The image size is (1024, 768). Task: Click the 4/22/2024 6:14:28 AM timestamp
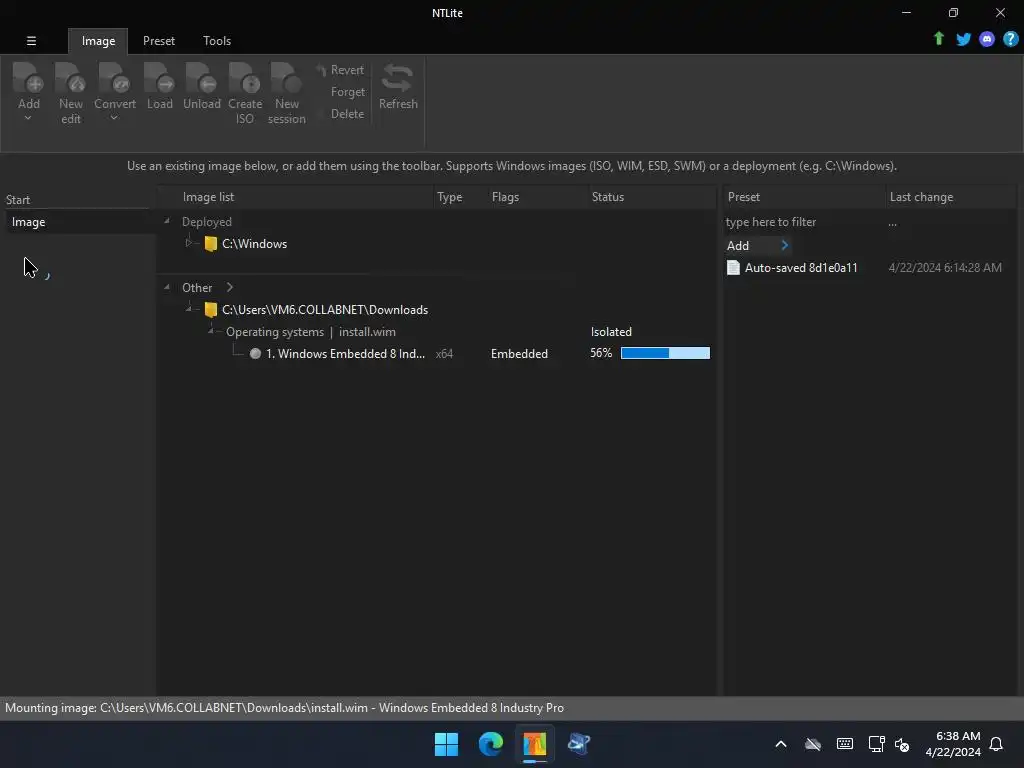pyautogui.click(x=944, y=268)
